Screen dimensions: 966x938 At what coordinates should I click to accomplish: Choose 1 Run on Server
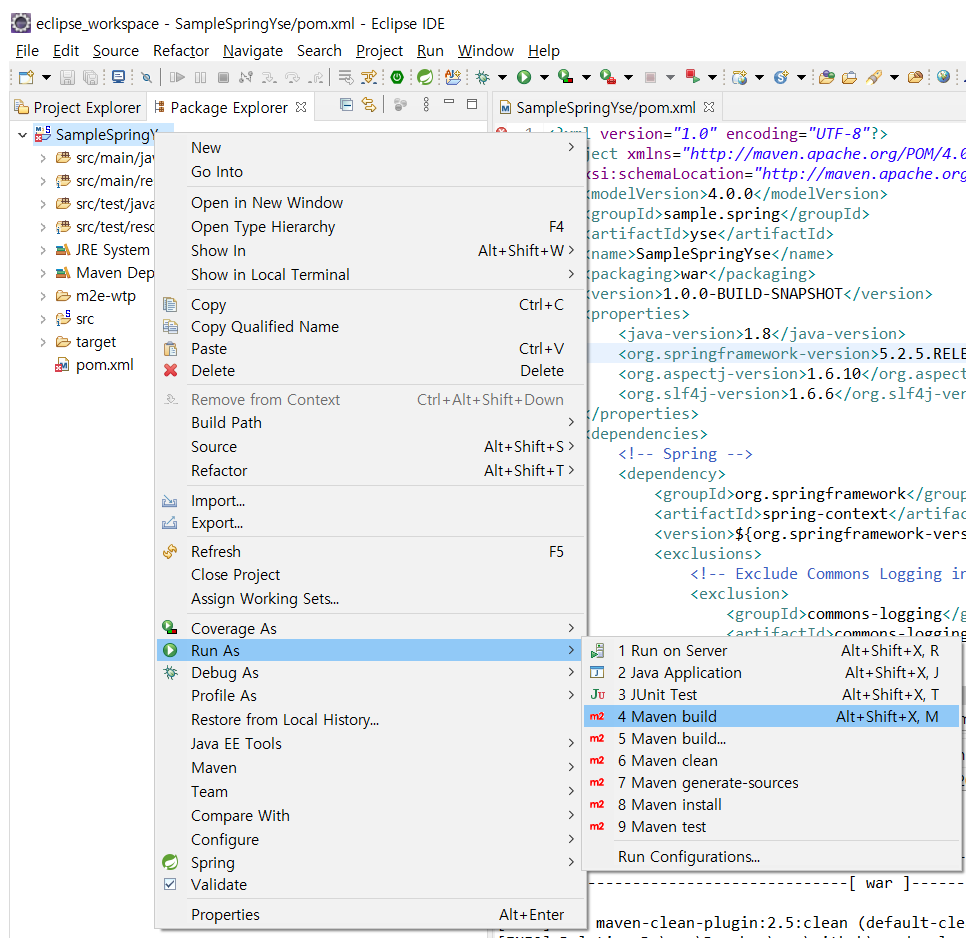click(x=771, y=651)
